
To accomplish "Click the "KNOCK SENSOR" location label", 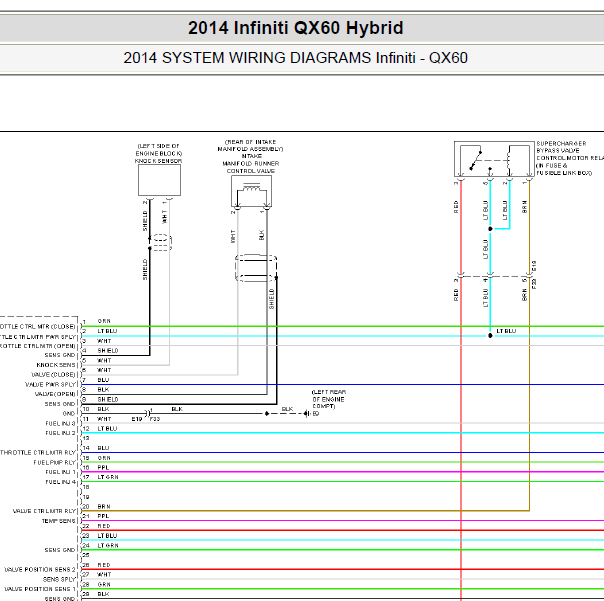I will [158, 161].
